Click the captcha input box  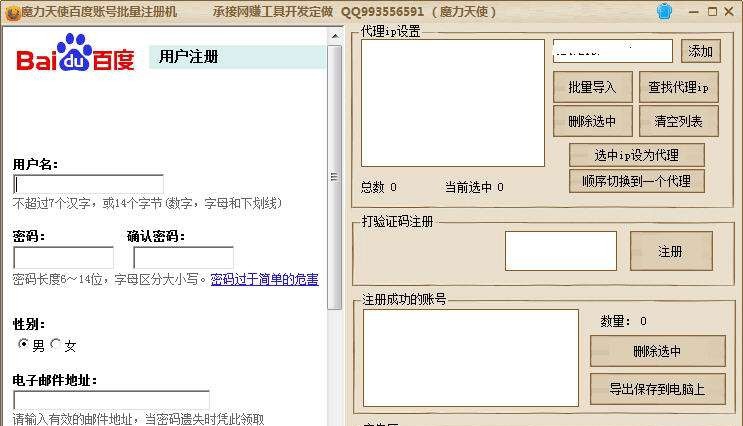point(561,251)
